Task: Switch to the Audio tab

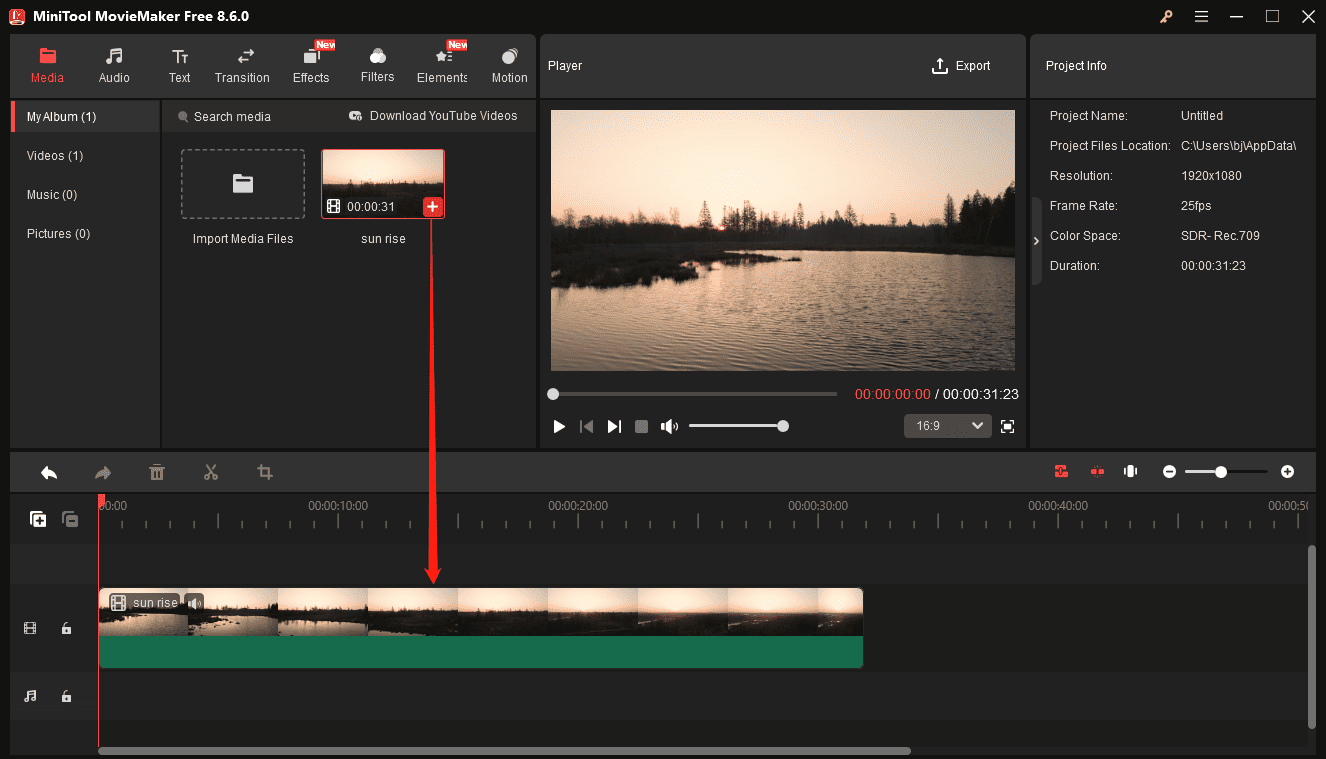Action: (114, 65)
